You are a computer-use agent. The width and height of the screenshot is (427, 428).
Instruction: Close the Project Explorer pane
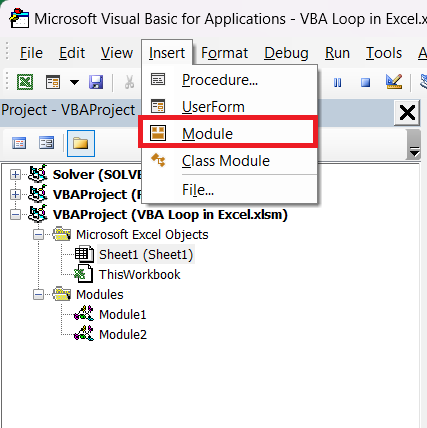[407, 113]
